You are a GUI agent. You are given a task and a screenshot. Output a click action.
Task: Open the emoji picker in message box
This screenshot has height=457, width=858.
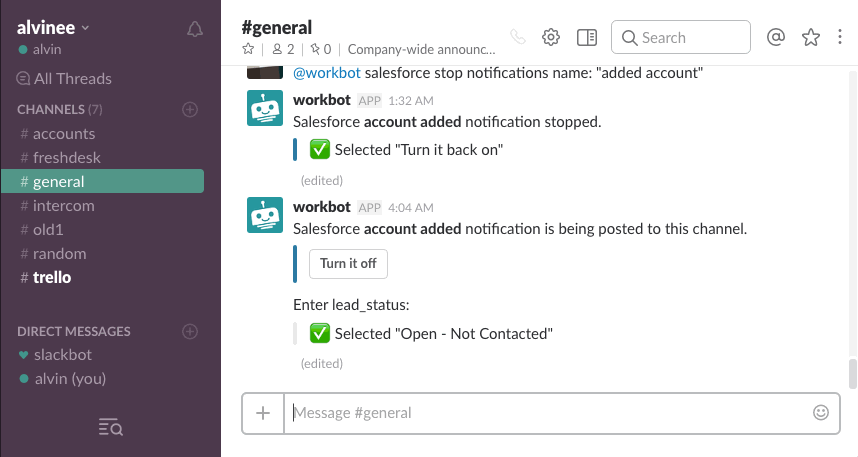click(x=821, y=412)
